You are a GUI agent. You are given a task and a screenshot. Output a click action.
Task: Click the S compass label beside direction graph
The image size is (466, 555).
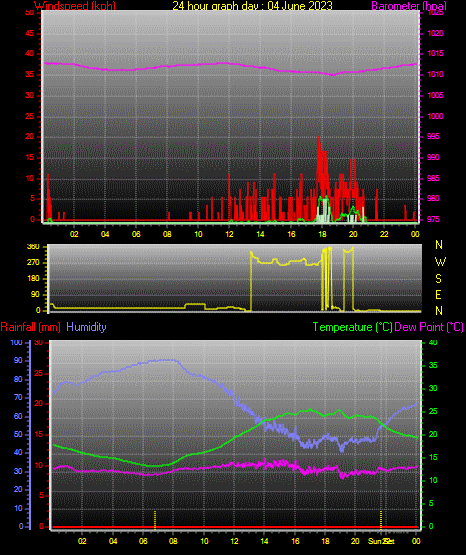point(438,279)
